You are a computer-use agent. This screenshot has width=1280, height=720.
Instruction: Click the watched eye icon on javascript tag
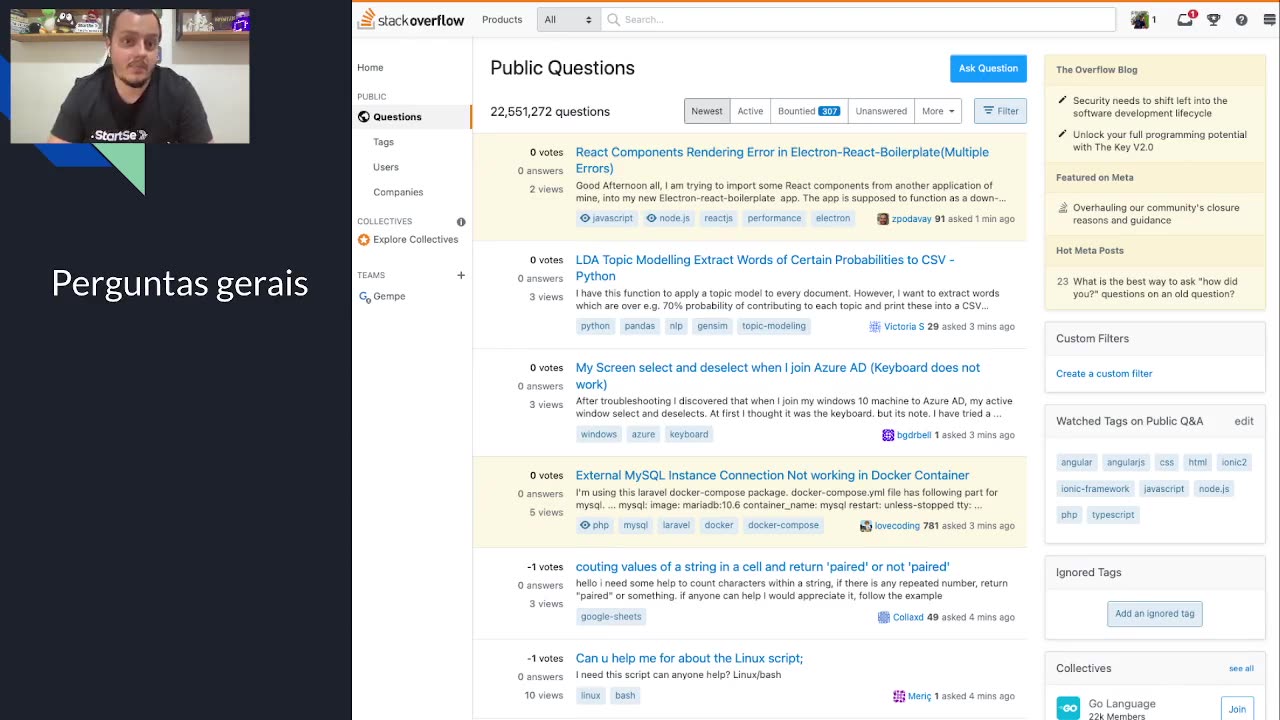pyautogui.click(x=586, y=218)
